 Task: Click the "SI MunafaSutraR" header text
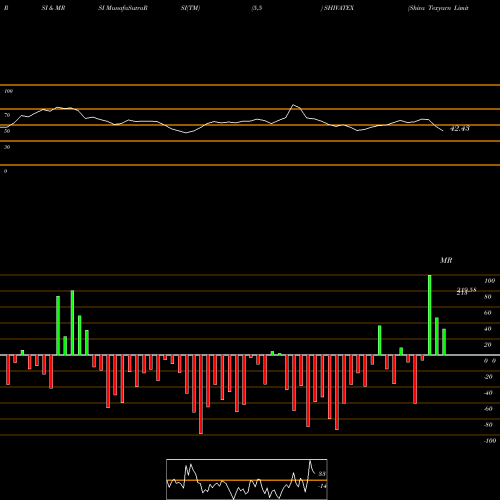123,8
